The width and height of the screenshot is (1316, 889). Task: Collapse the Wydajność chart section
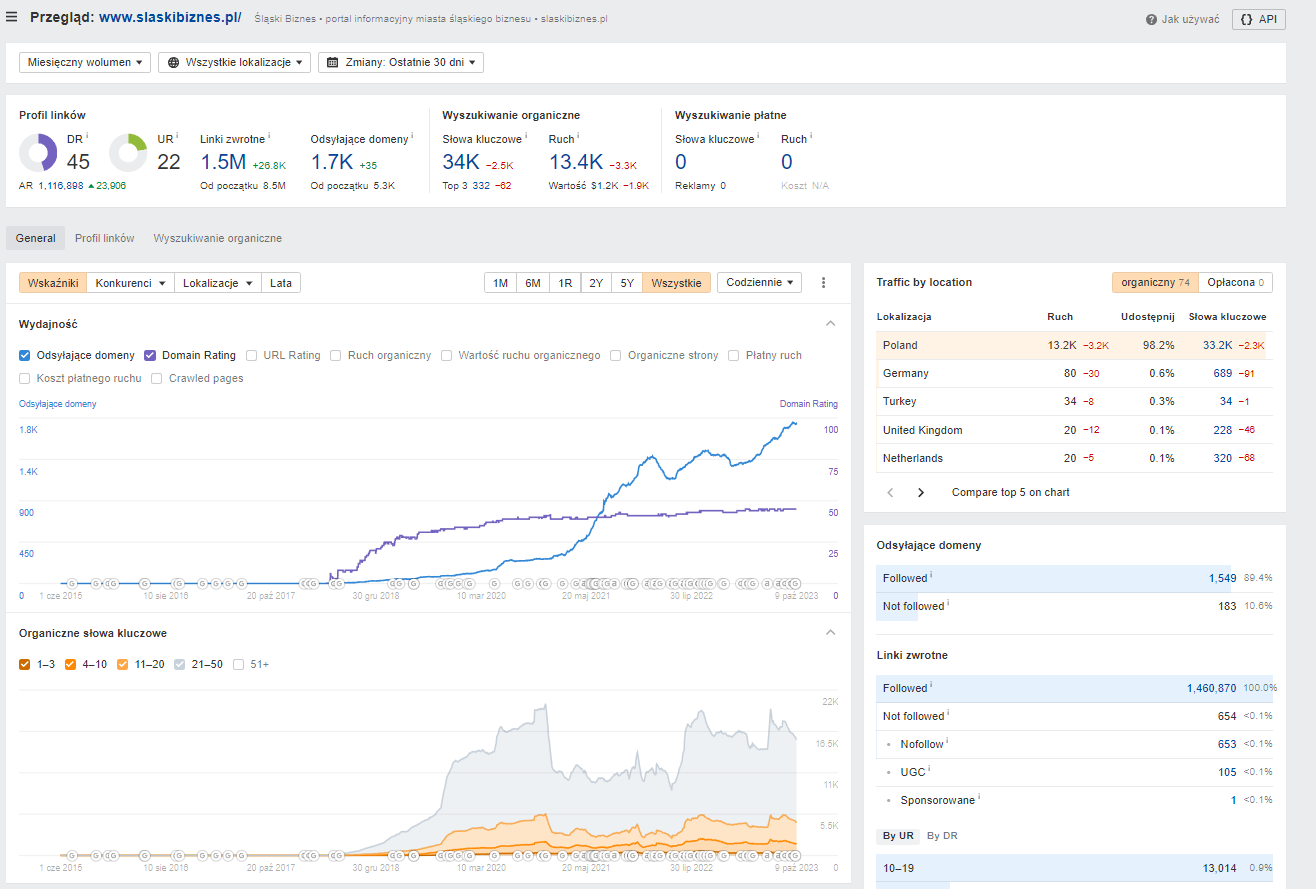click(830, 324)
